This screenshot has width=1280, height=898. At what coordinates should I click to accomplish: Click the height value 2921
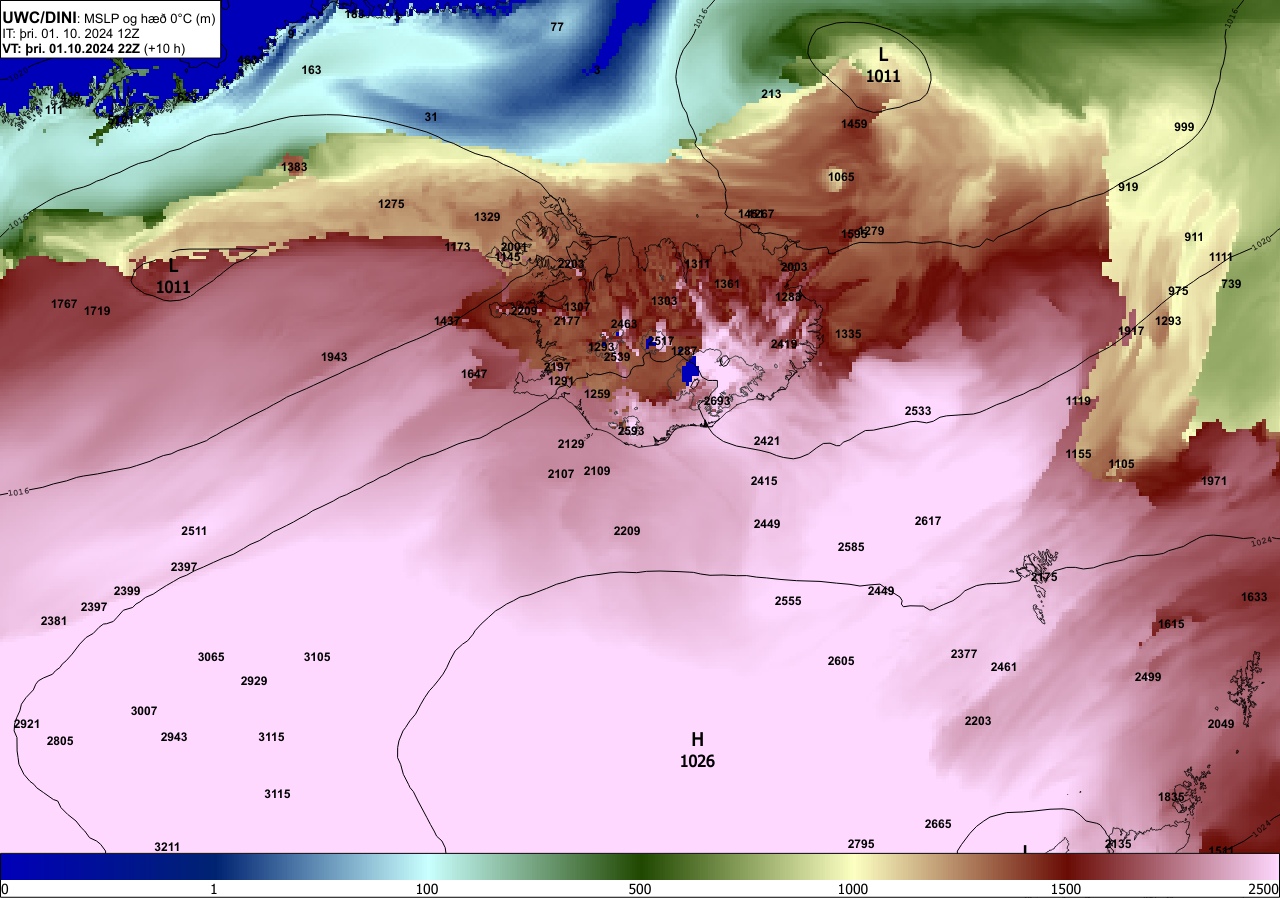pyautogui.click(x=27, y=724)
